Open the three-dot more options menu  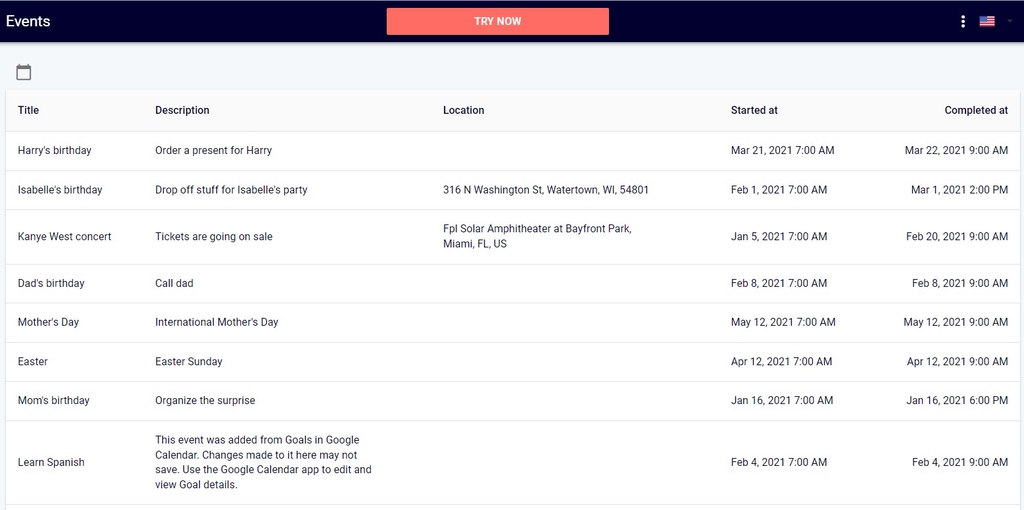tap(963, 22)
